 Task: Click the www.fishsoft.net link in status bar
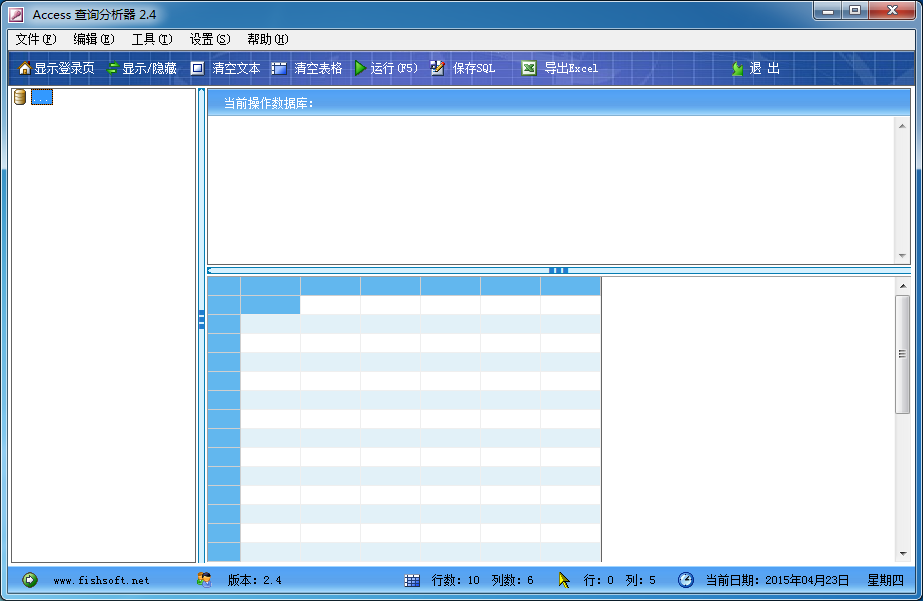tap(101, 580)
